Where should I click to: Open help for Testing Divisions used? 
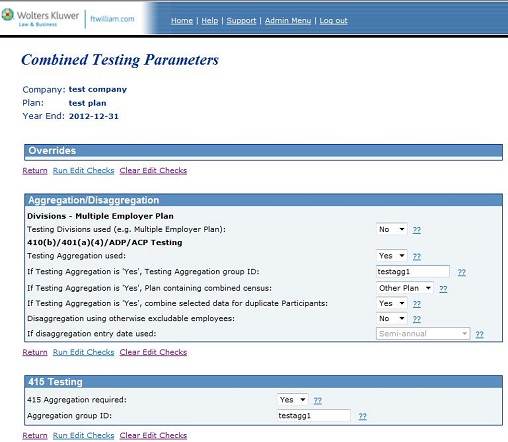[x=417, y=230]
